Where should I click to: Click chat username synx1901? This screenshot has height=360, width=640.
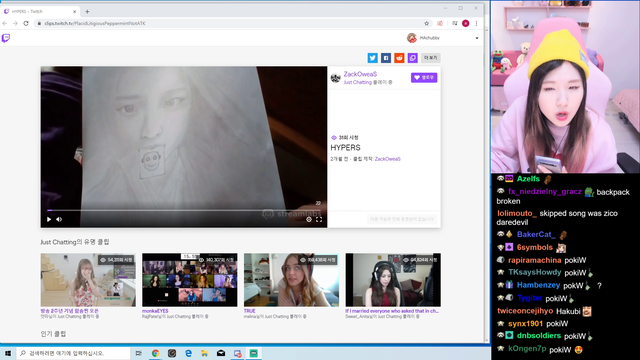point(525,324)
